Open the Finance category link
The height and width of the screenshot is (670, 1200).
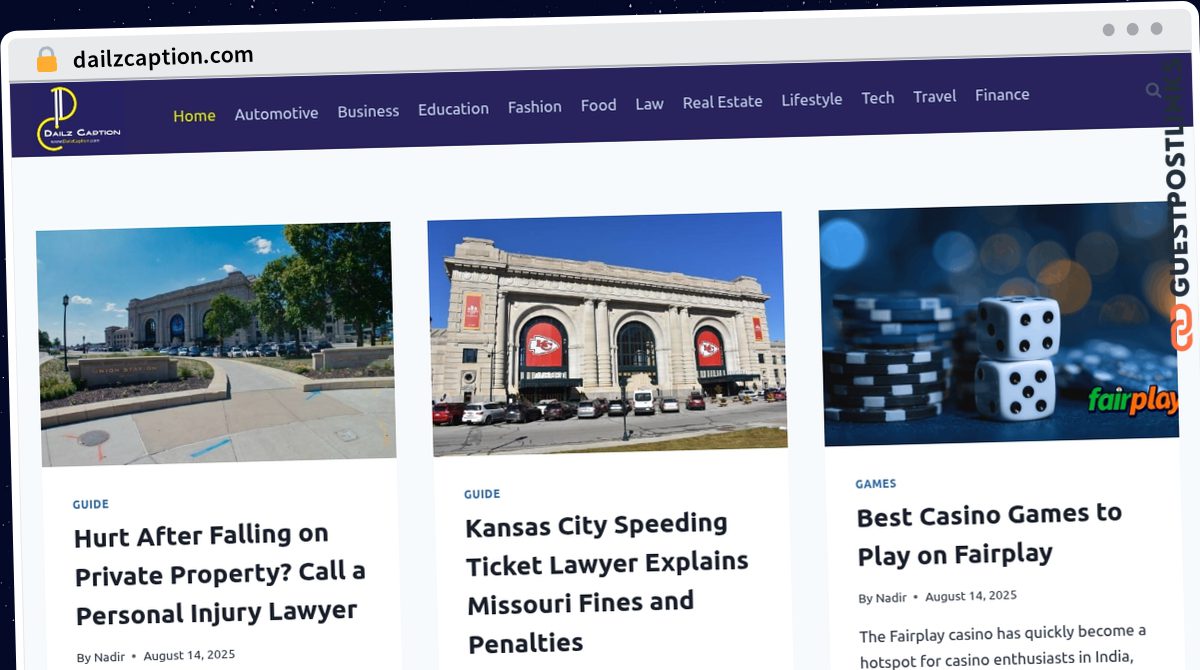pyautogui.click(x=1002, y=94)
